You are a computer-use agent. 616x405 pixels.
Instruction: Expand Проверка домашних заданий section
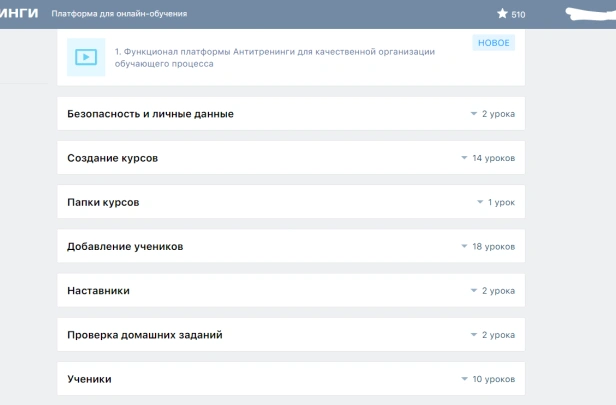tap(144, 335)
